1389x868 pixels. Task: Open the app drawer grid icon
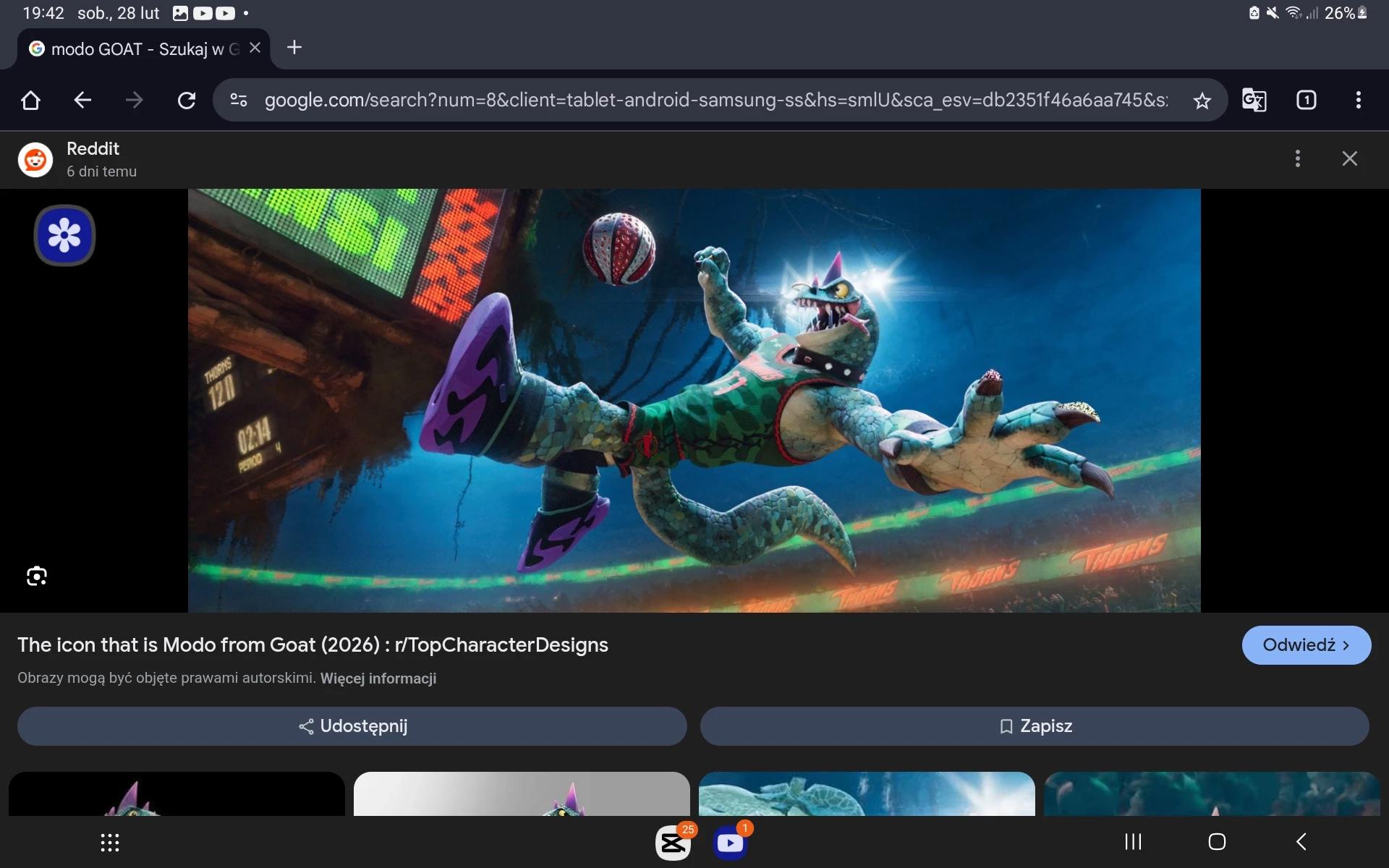click(110, 842)
